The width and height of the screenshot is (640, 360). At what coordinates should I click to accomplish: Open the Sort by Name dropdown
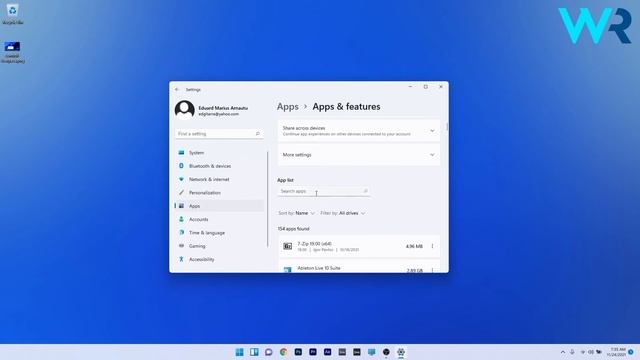[297, 213]
